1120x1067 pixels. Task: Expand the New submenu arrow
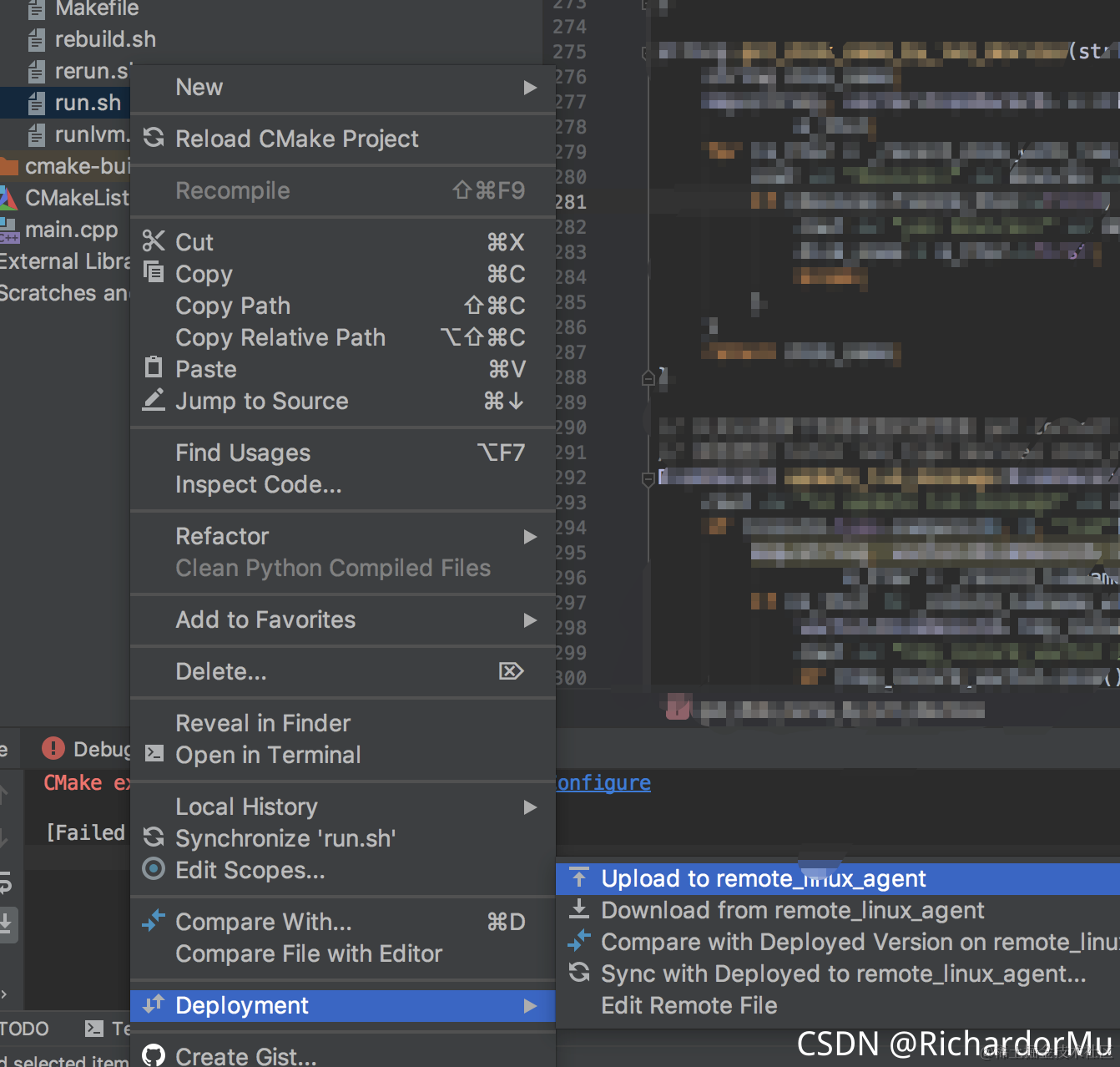[x=530, y=87]
